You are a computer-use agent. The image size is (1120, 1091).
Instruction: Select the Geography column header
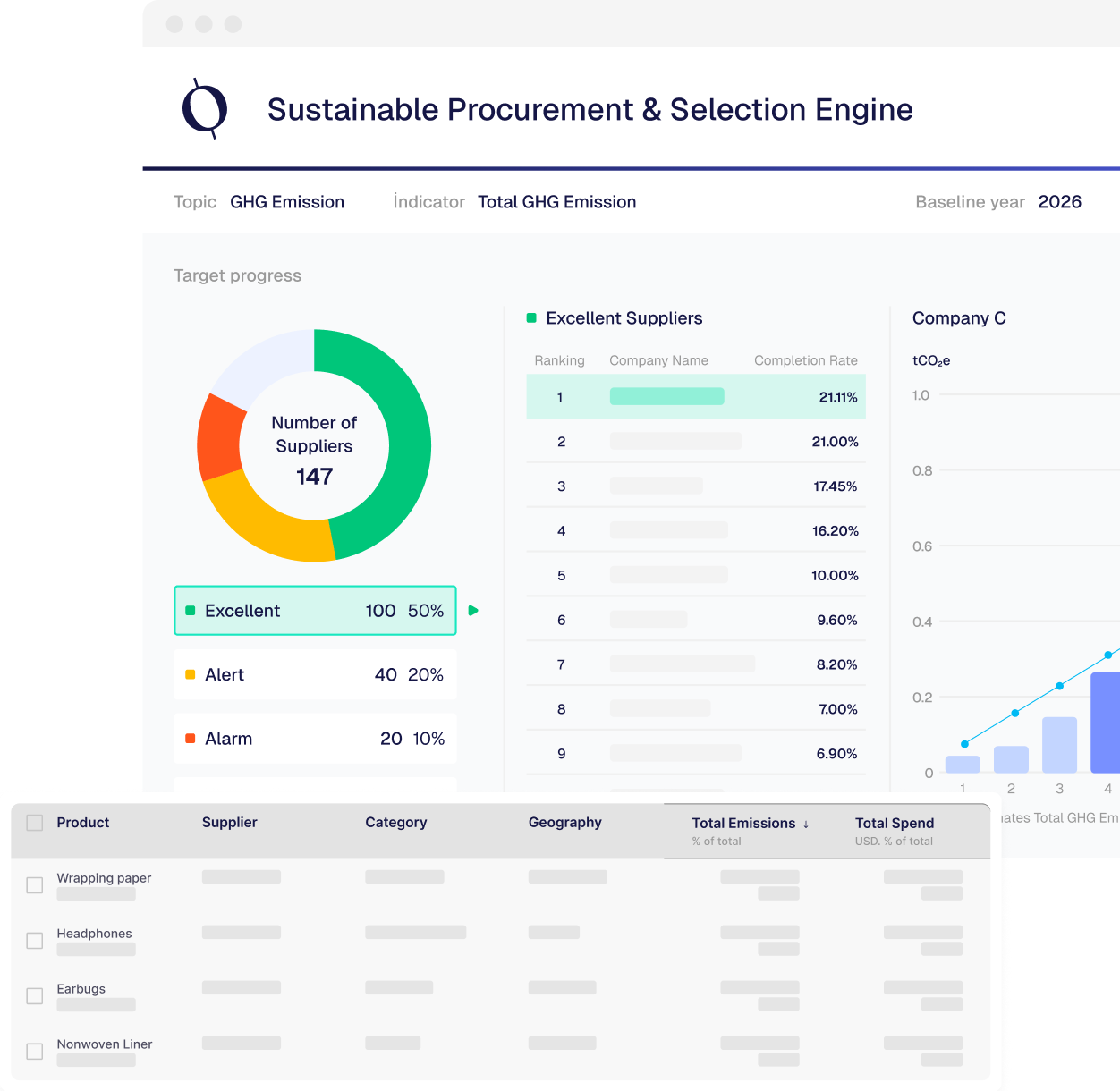(x=564, y=822)
